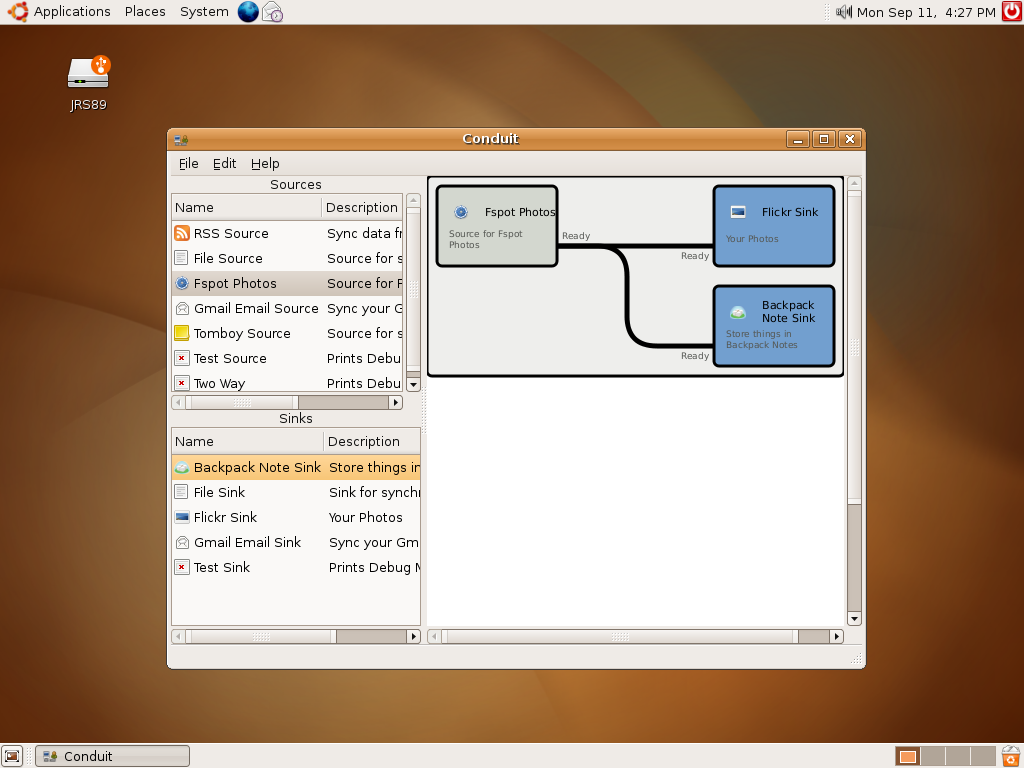Select the RSS Source row name
The height and width of the screenshot is (768, 1024).
coord(231,233)
